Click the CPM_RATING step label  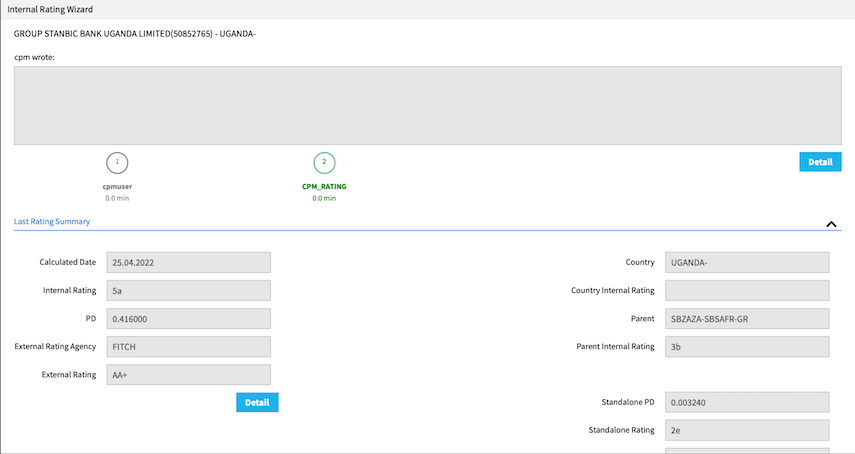click(x=324, y=186)
